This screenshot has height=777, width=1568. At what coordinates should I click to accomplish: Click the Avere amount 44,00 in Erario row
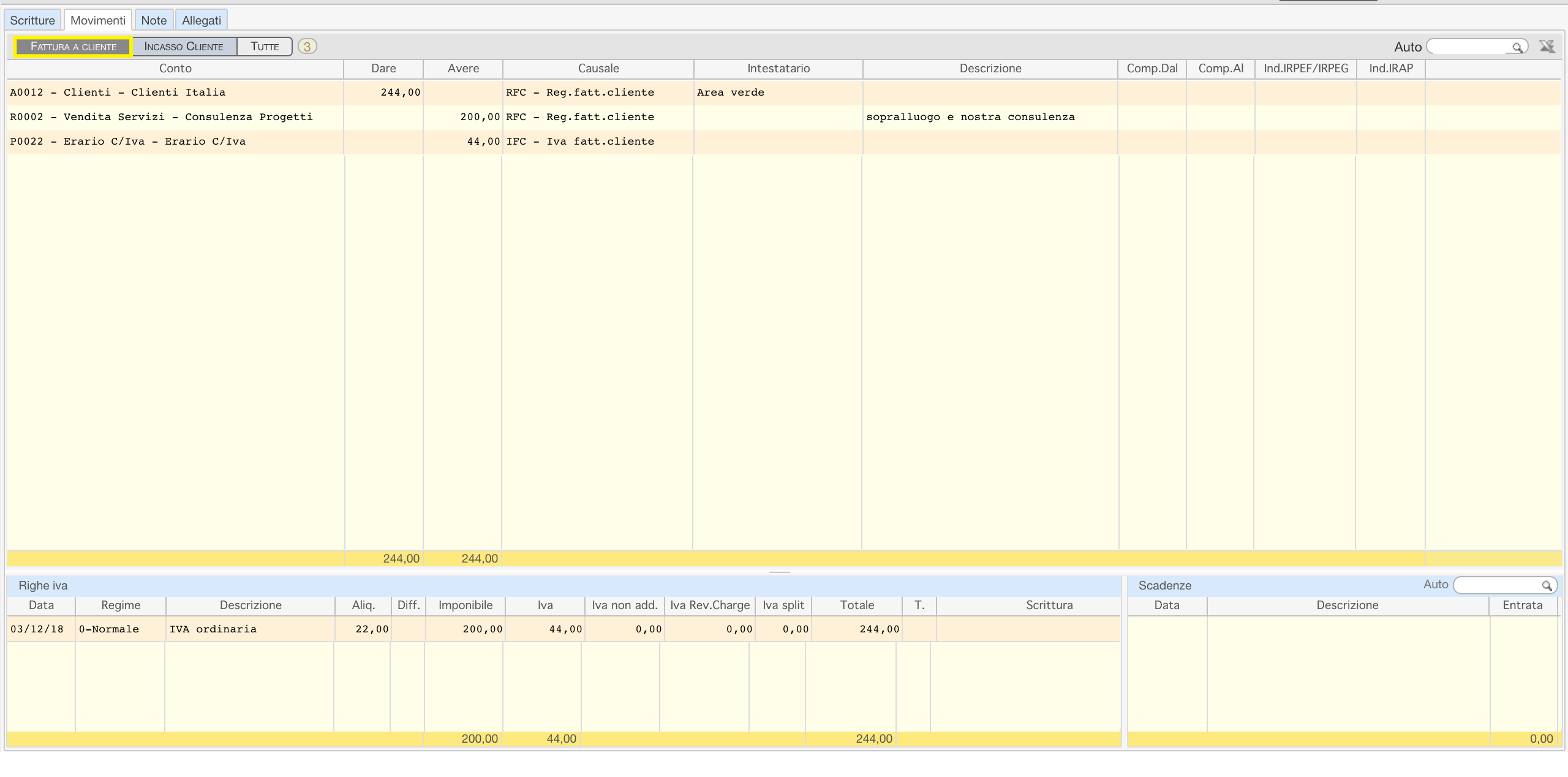pyautogui.click(x=484, y=142)
